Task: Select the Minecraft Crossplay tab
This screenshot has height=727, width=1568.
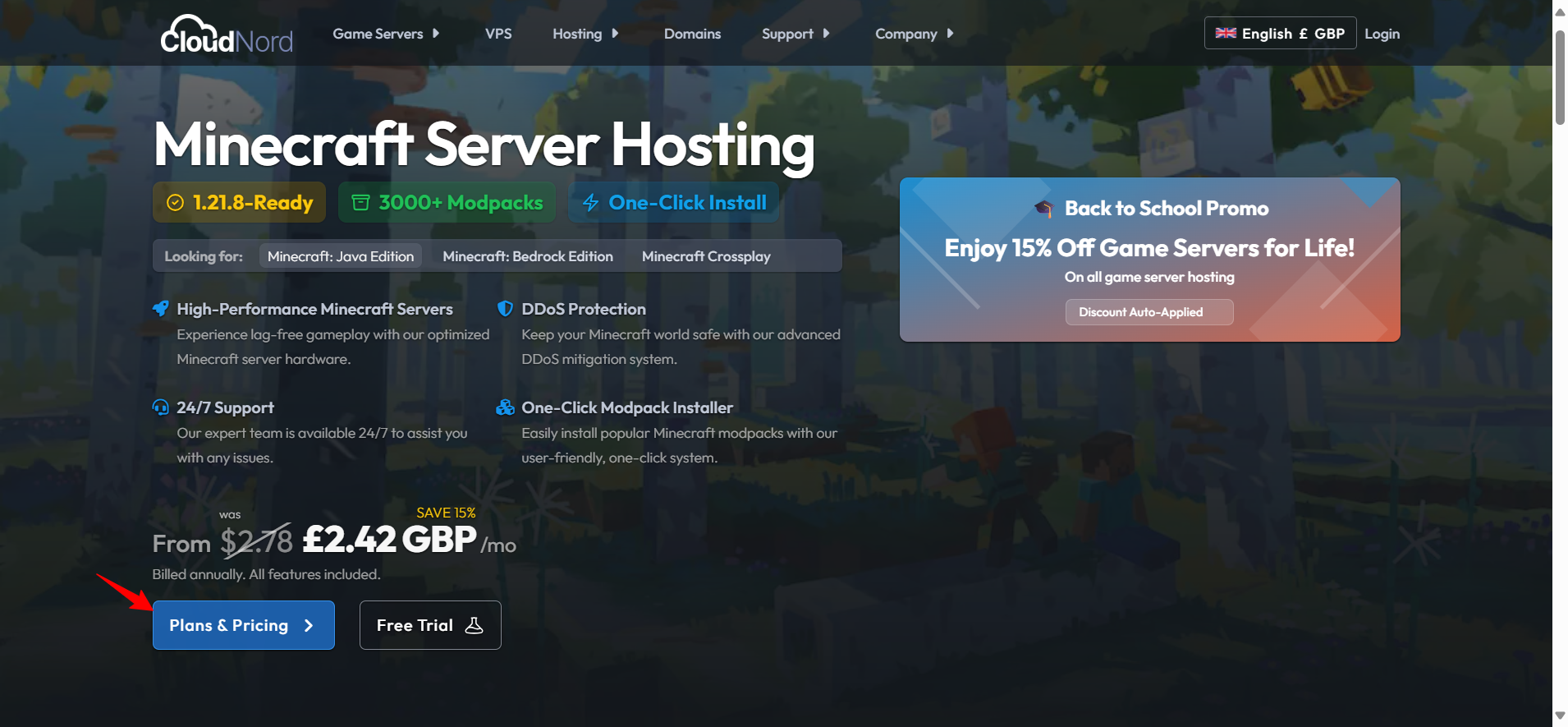Action: [706, 256]
